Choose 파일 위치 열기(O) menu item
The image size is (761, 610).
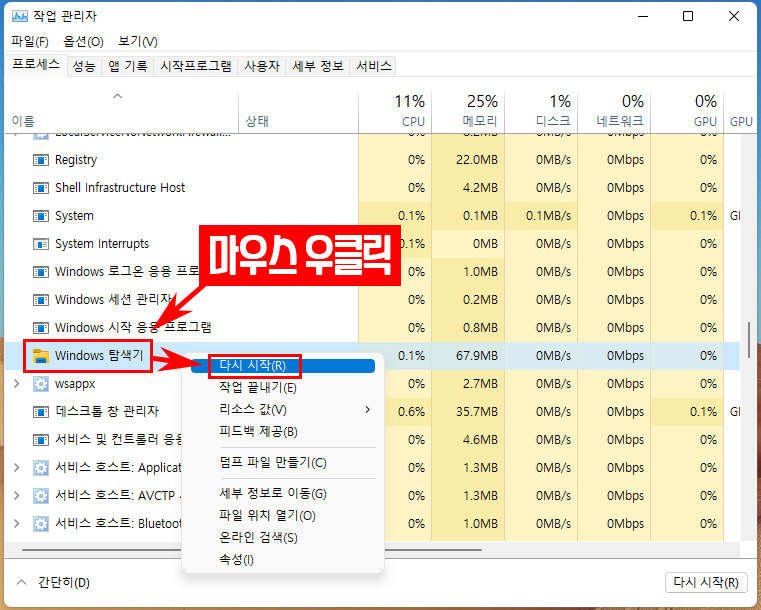tap(283, 515)
